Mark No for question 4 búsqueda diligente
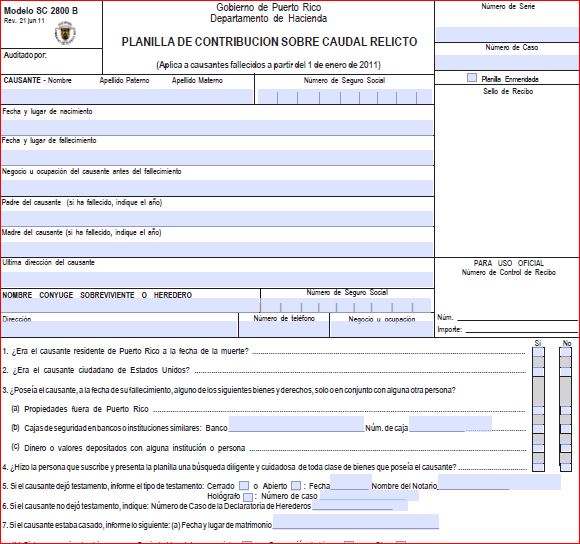Image resolution: width=580 pixels, height=544 pixels. coord(566,467)
